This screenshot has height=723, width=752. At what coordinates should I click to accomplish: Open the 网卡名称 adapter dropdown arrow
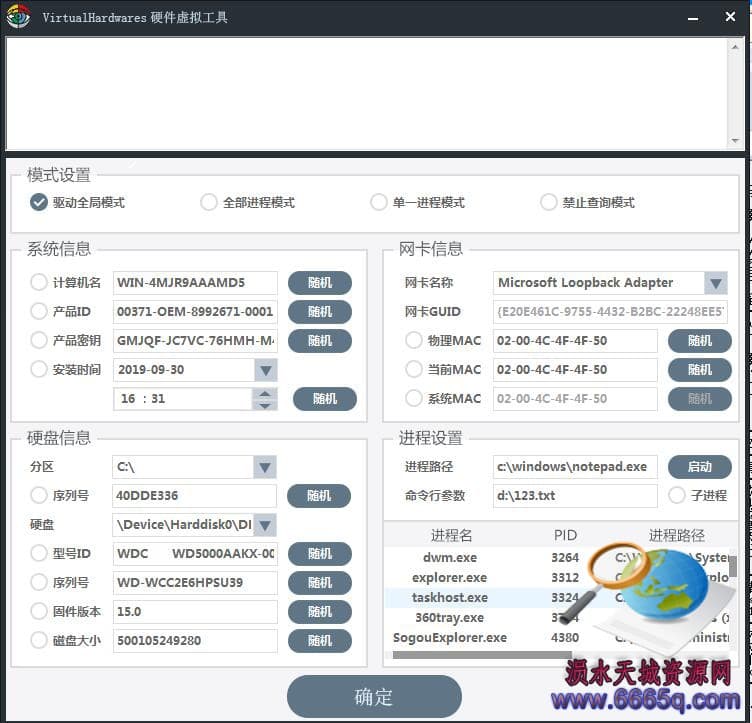pos(716,283)
